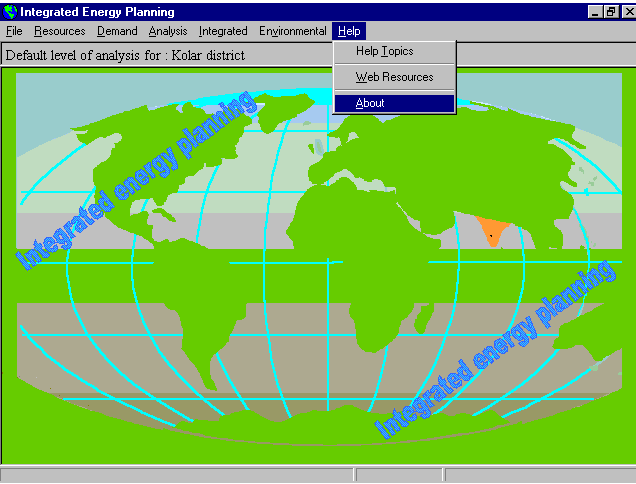Close the Integrated Energy Planning window
Screen dimensions: 636x484
point(625,12)
